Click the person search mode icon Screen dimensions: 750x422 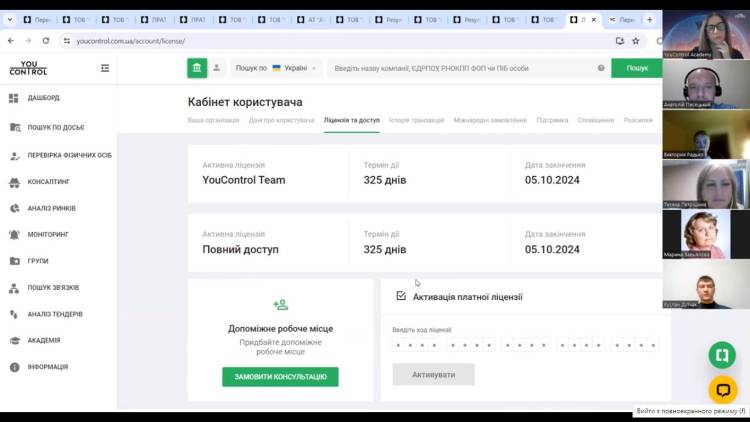[217, 68]
